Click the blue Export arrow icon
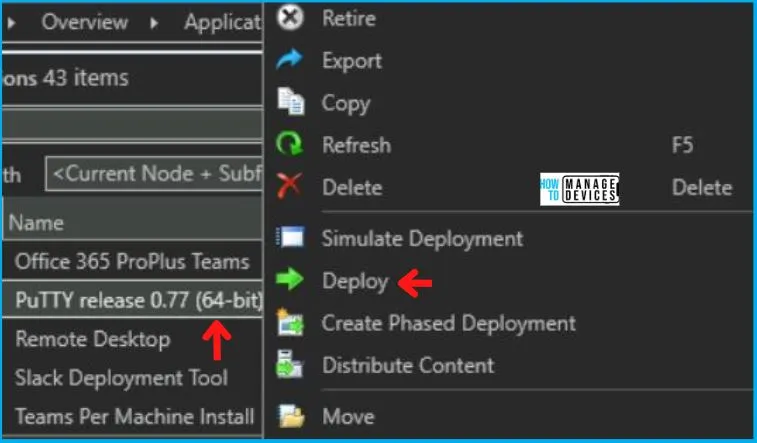The height and width of the screenshot is (443, 757). coord(290,60)
